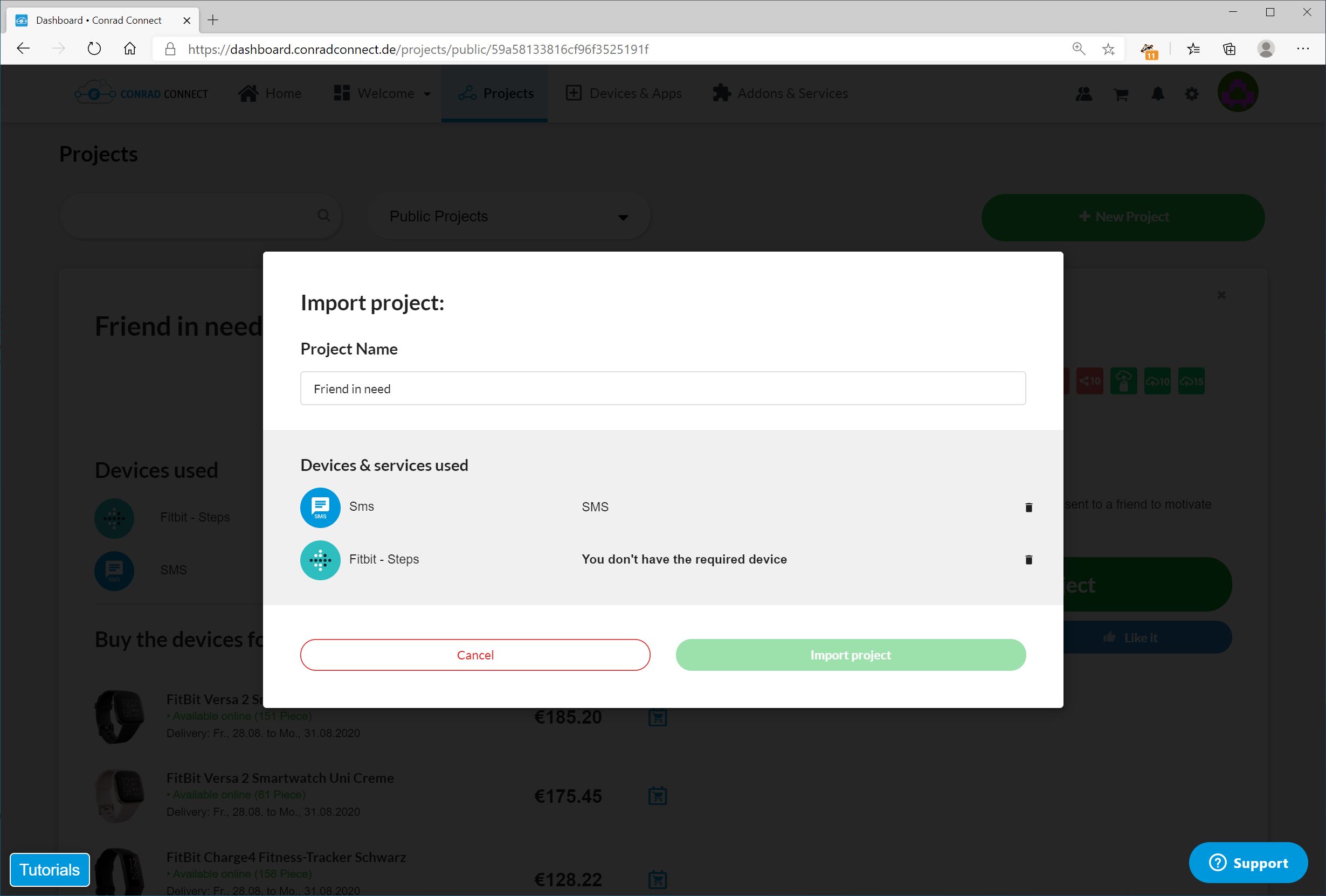The height and width of the screenshot is (896, 1326).
Task: Open the contacts people icon
Action: click(1083, 94)
